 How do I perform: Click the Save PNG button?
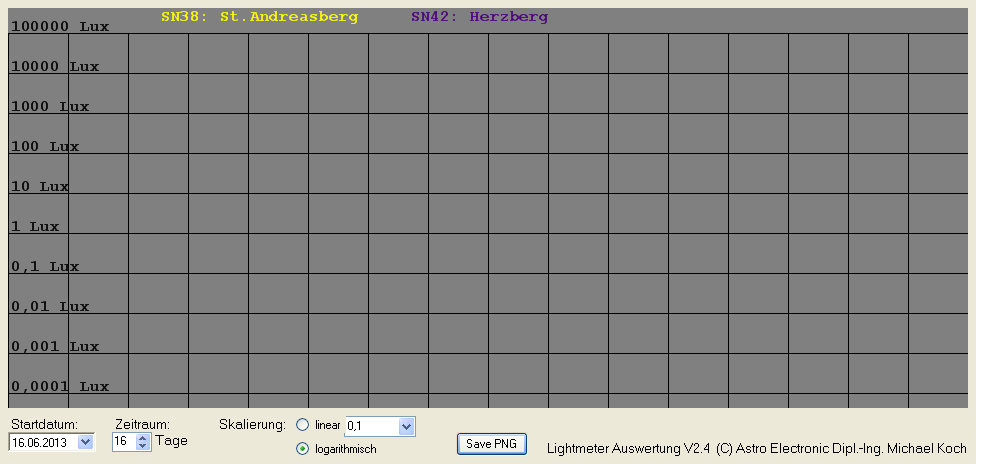pyautogui.click(x=492, y=444)
